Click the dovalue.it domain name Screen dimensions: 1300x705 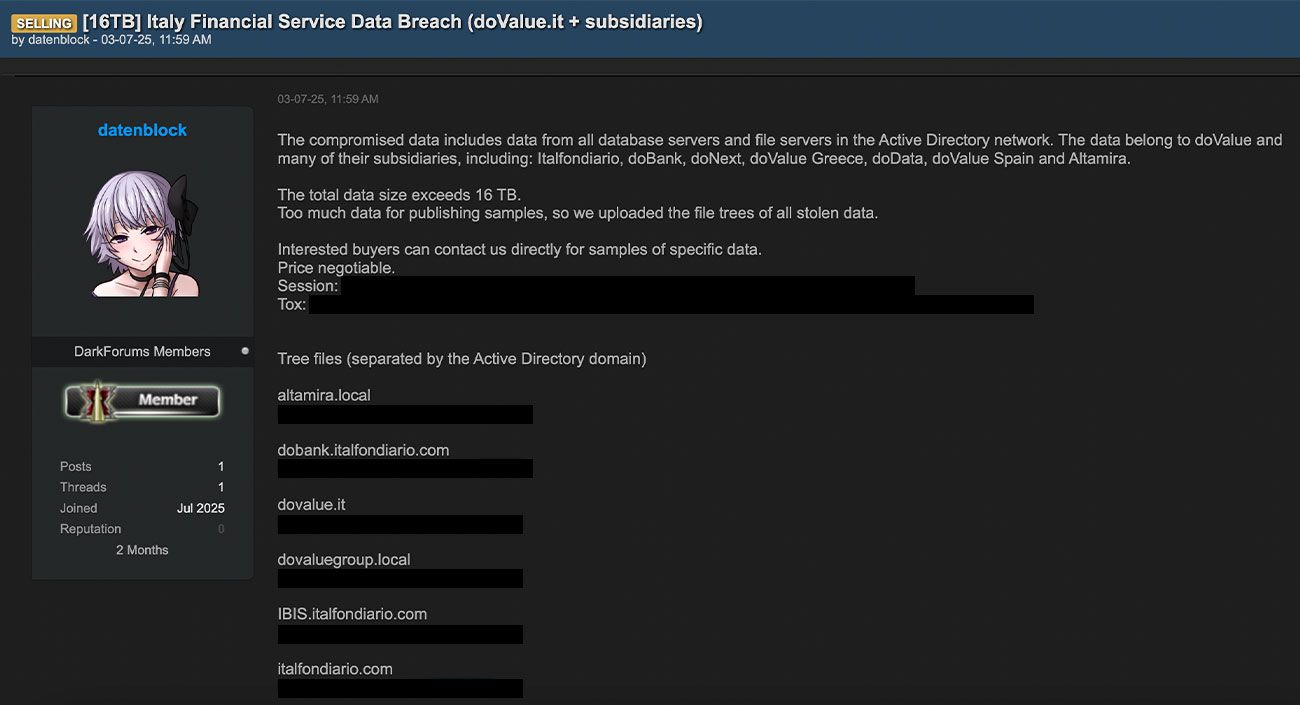click(311, 505)
